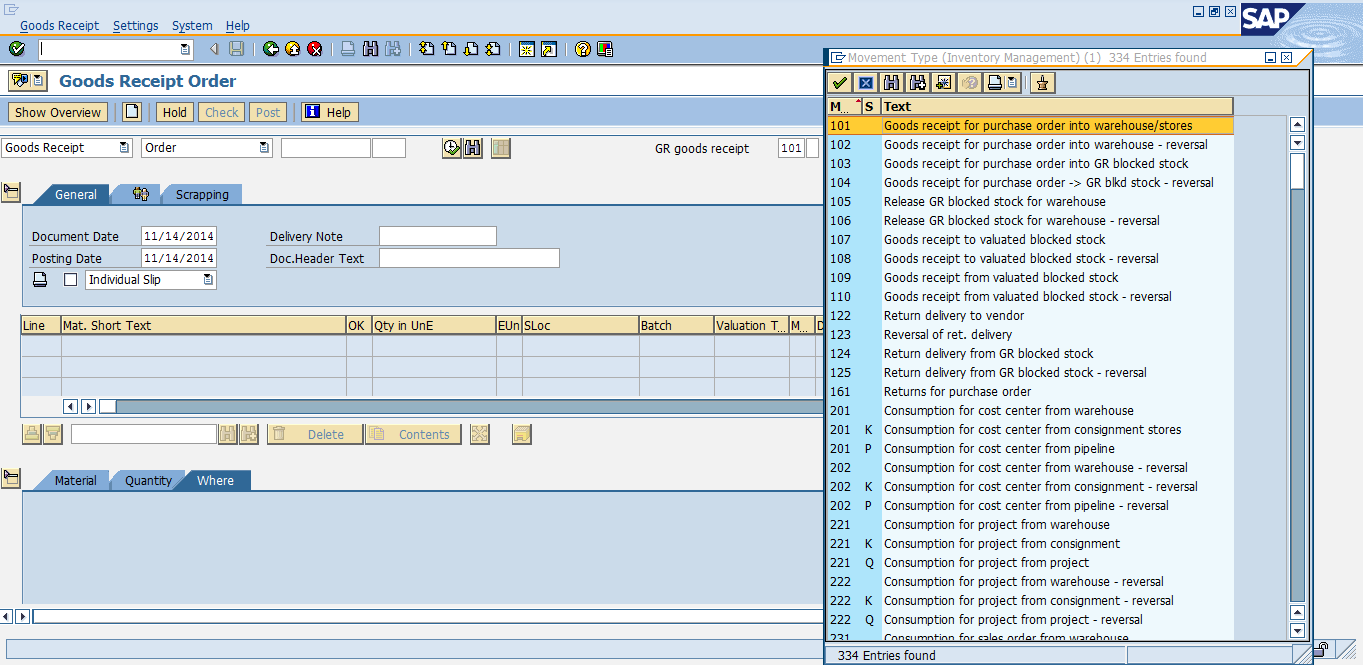Click the Text column header in popup
Image resolution: width=1363 pixels, height=665 pixels.
tap(1057, 106)
